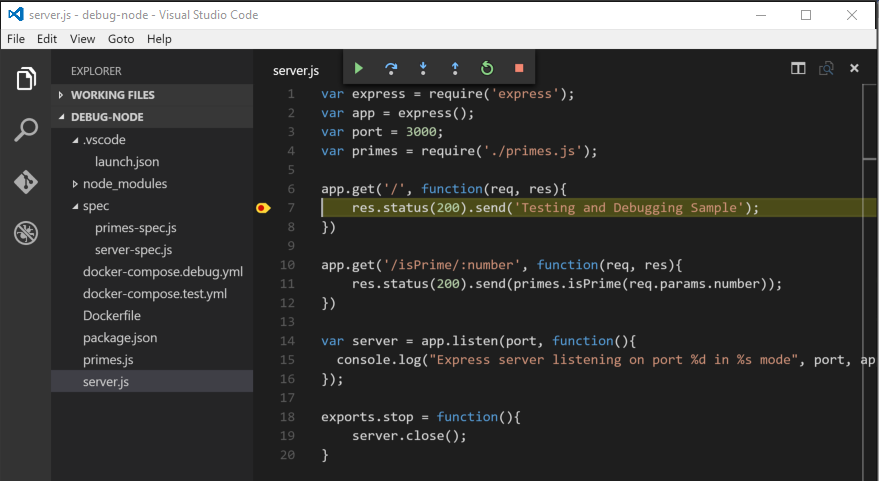Image resolution: width=879 pixels, height=481 pixels.
Task: Open server-spec.js file
Action: pos(133,249)
